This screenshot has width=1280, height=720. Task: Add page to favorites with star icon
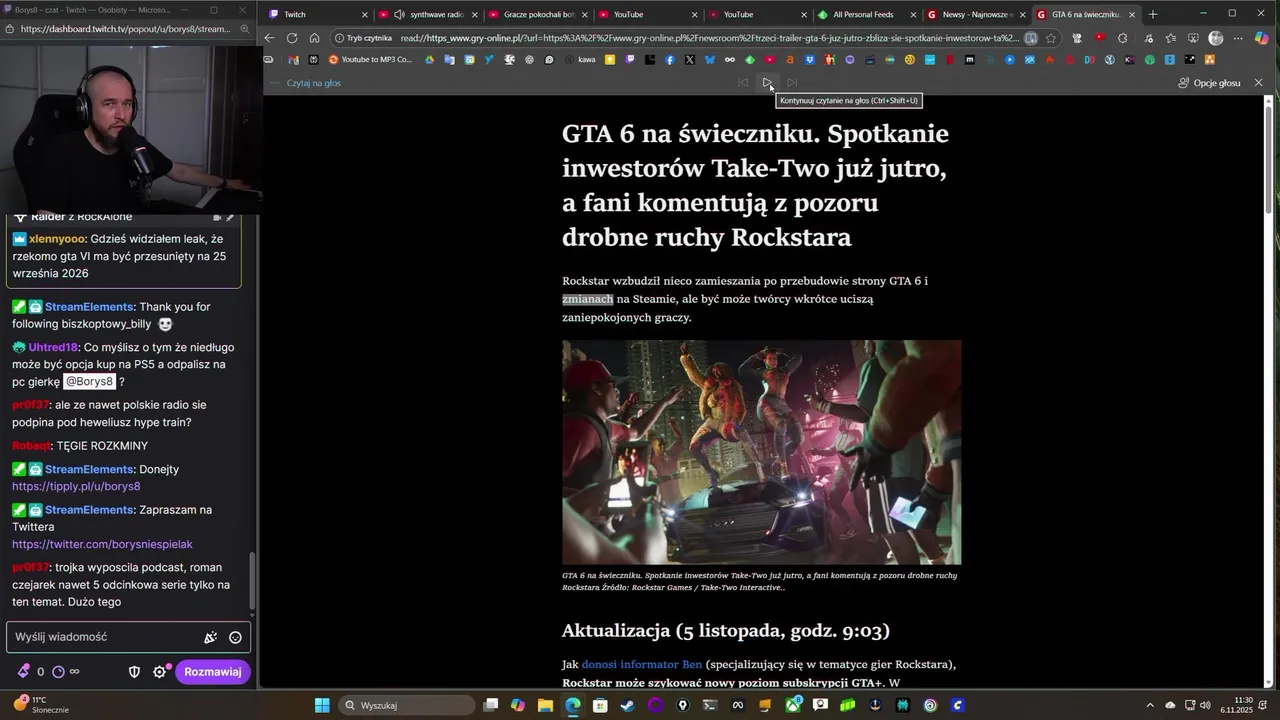(1051, 38)
